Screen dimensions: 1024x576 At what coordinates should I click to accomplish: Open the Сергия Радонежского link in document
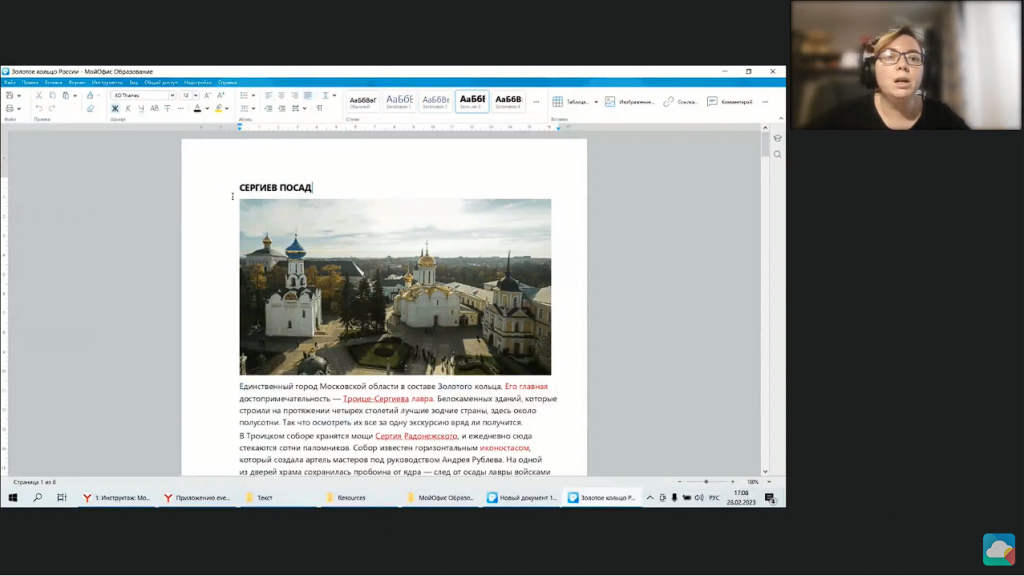[x=416, y=436]
